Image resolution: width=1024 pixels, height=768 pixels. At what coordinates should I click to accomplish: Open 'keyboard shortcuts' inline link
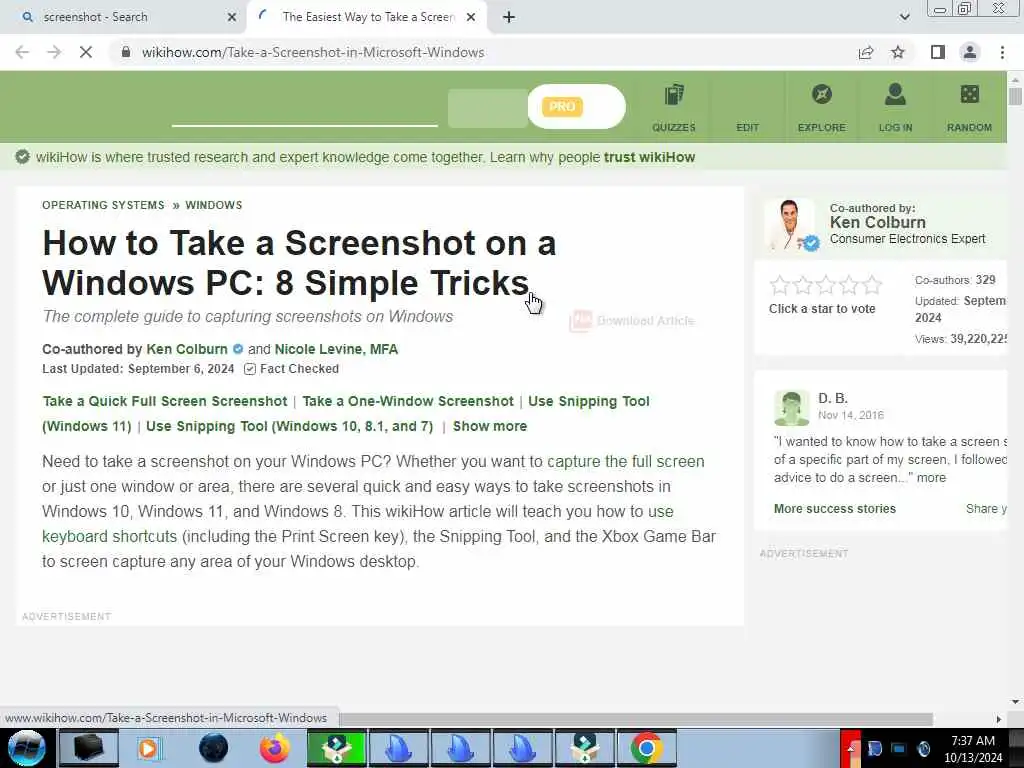pyautogui.click(x=109, y=537)
